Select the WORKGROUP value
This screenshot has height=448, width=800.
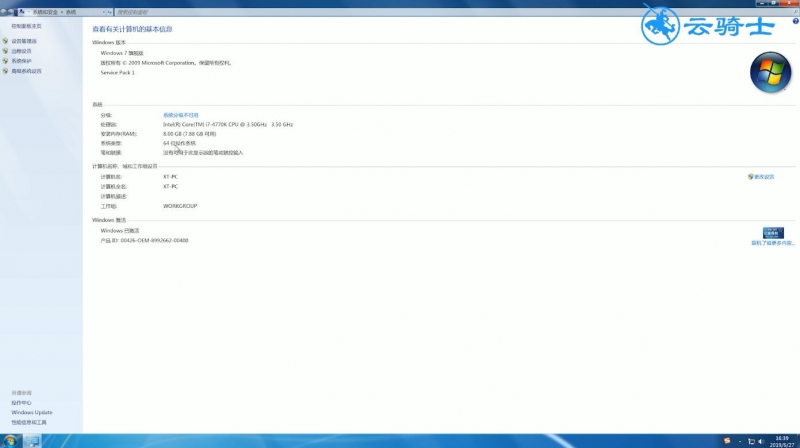click(x=180, y=206)
